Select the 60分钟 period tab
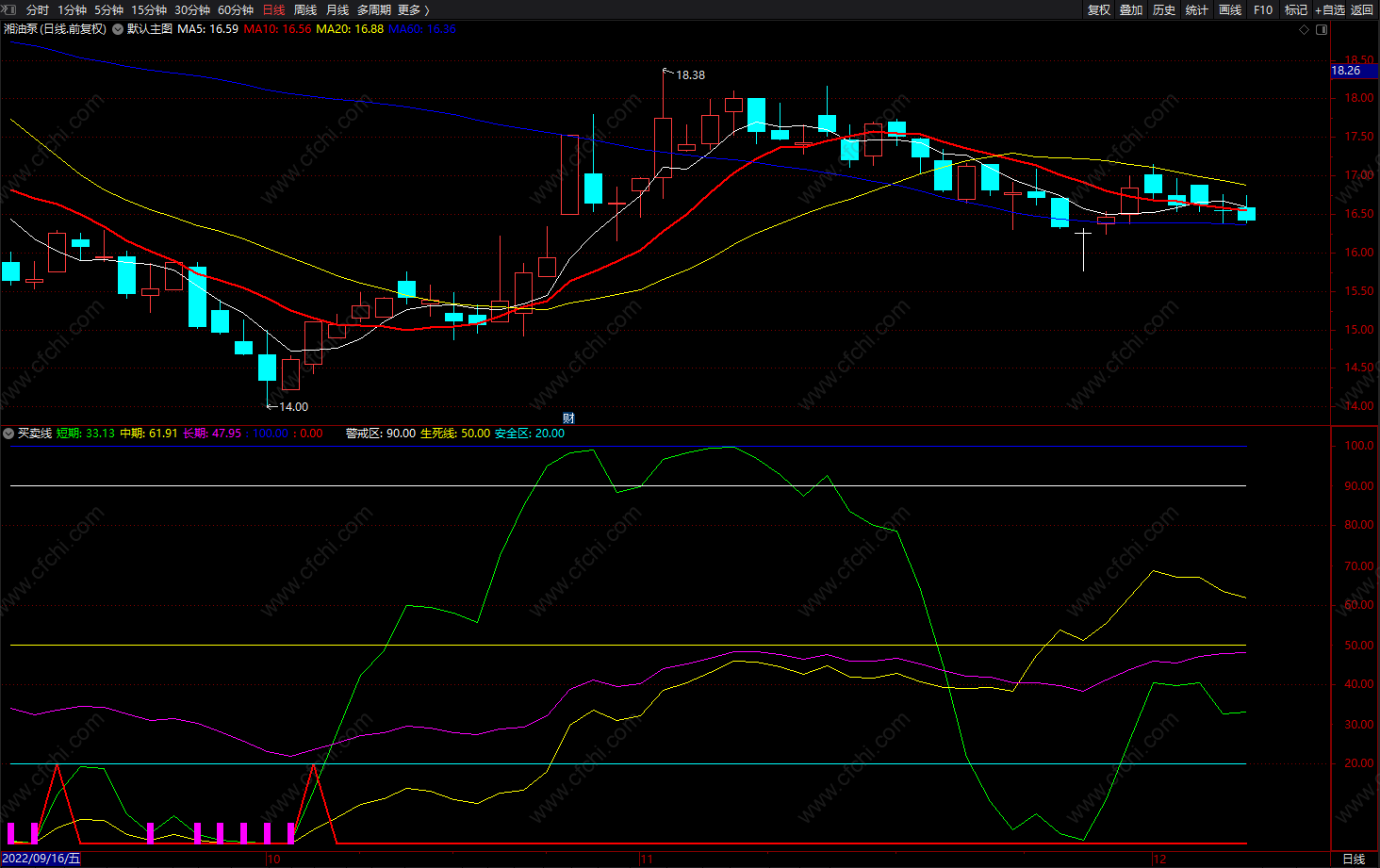The width and height of the screenshot is (1380, 868). [x=236, y=9]
